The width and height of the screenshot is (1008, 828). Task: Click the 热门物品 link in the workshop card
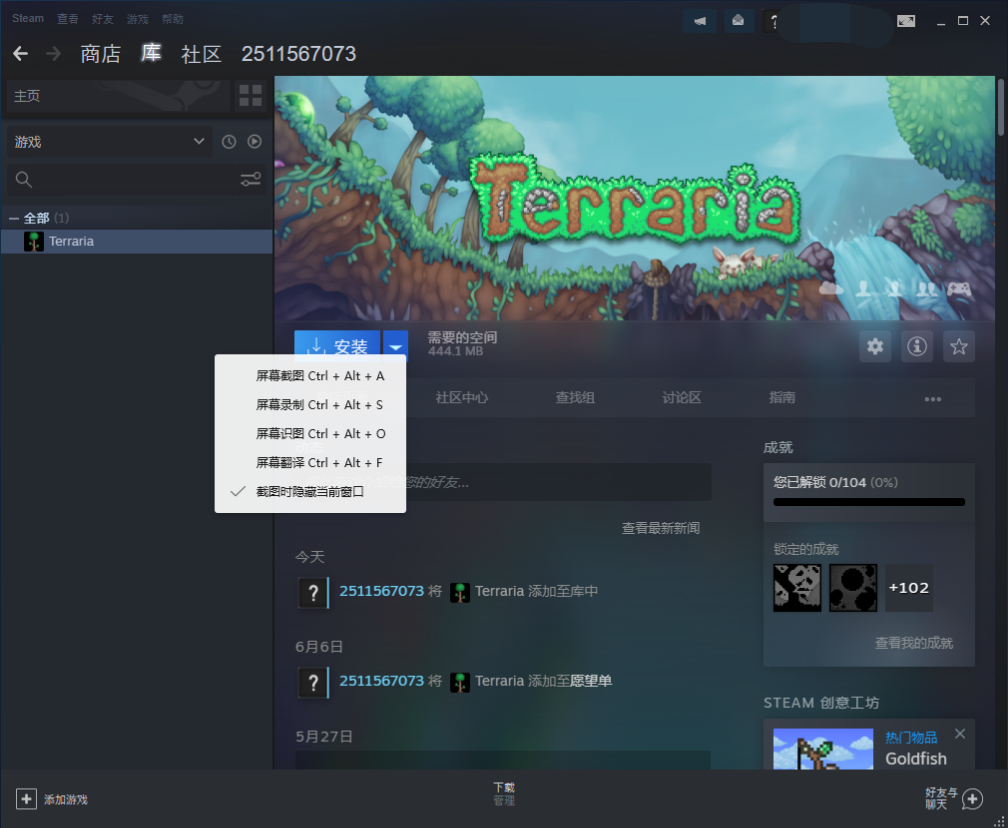click(911, 737)
